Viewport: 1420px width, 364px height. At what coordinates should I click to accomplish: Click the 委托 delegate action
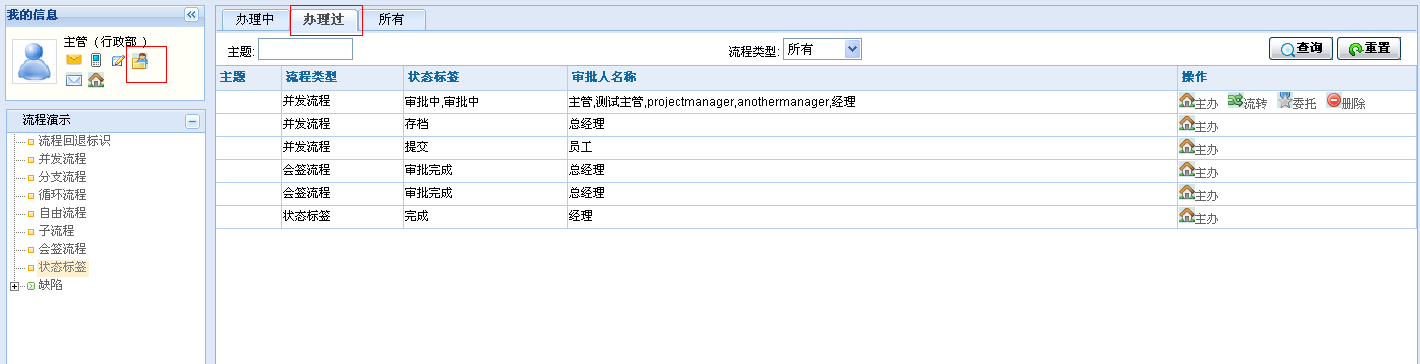click(x=1296, y=101)
